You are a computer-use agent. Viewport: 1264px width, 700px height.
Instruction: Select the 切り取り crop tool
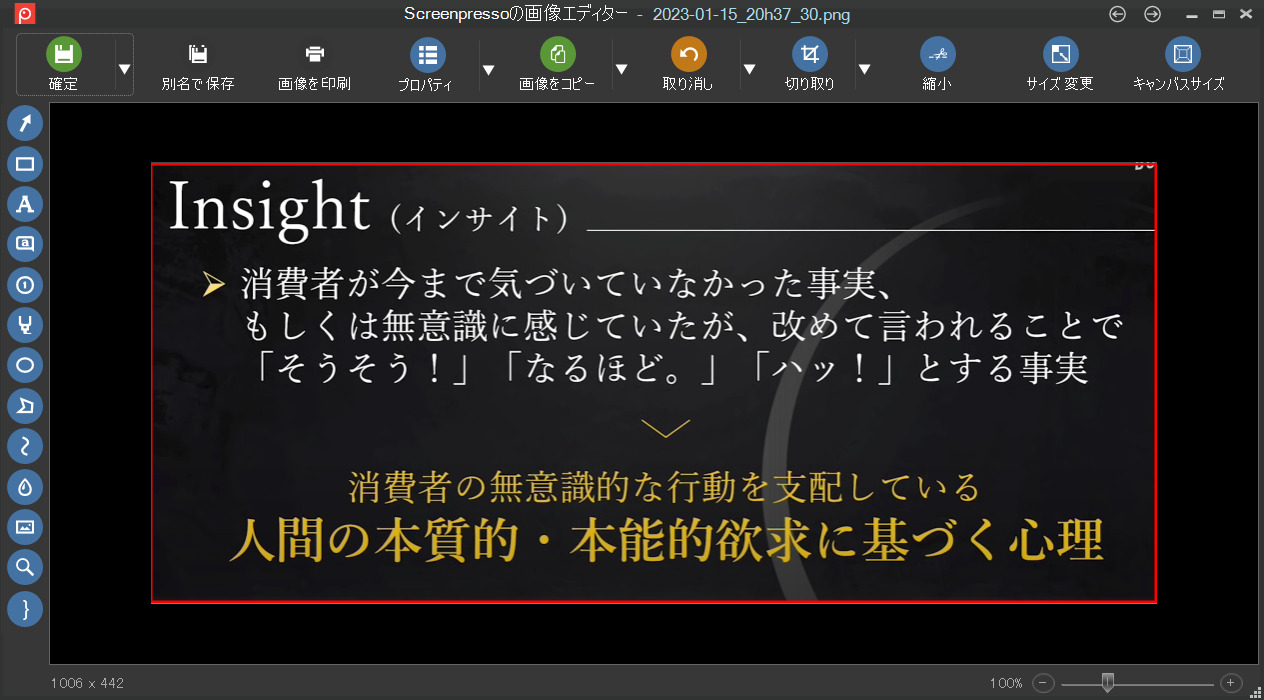coord(810,64)
